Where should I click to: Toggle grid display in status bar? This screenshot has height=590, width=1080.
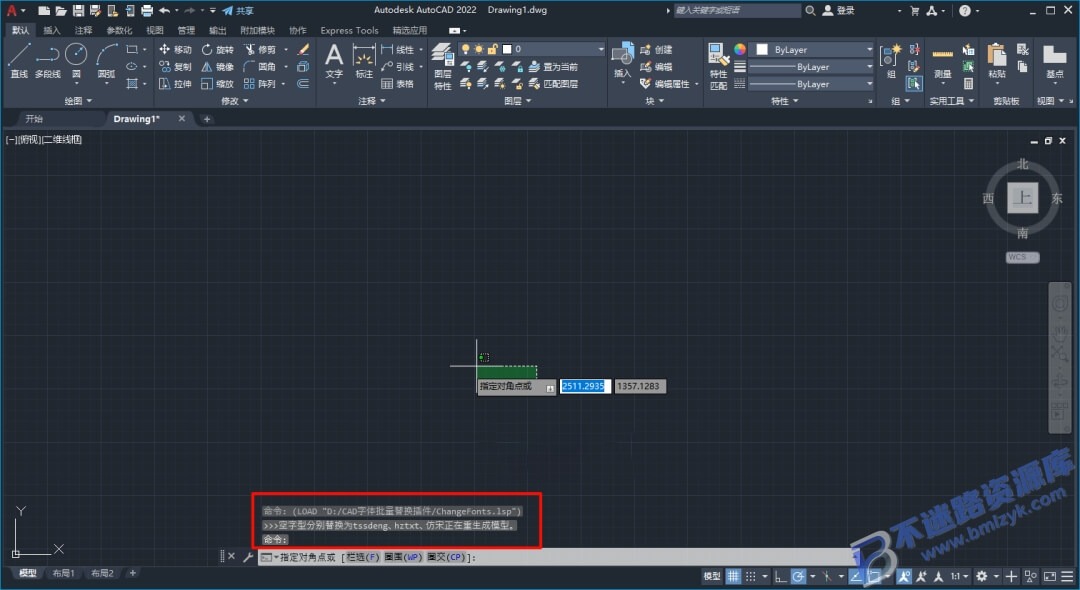click(x=734, y=576)
